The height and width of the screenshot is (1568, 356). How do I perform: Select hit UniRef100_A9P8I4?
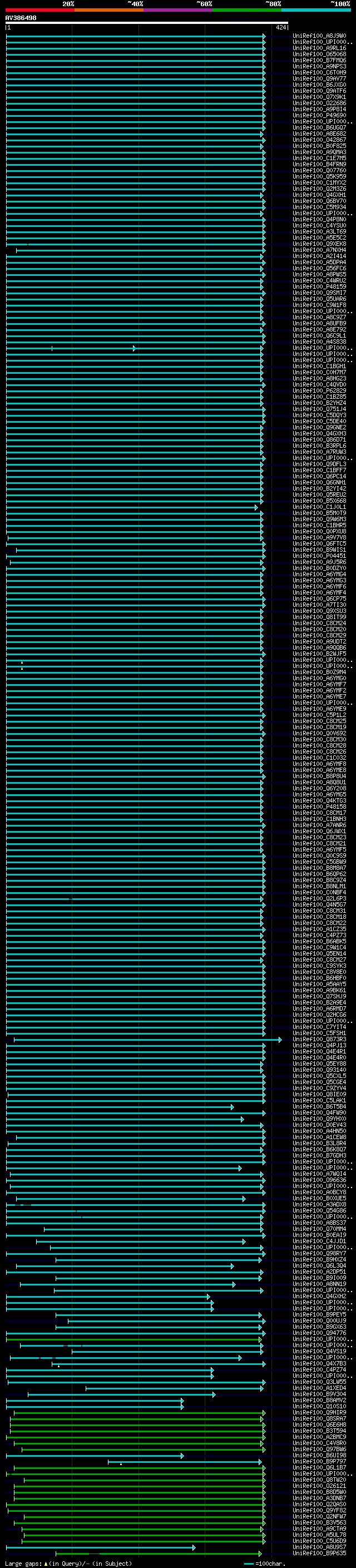pos(319,109)
